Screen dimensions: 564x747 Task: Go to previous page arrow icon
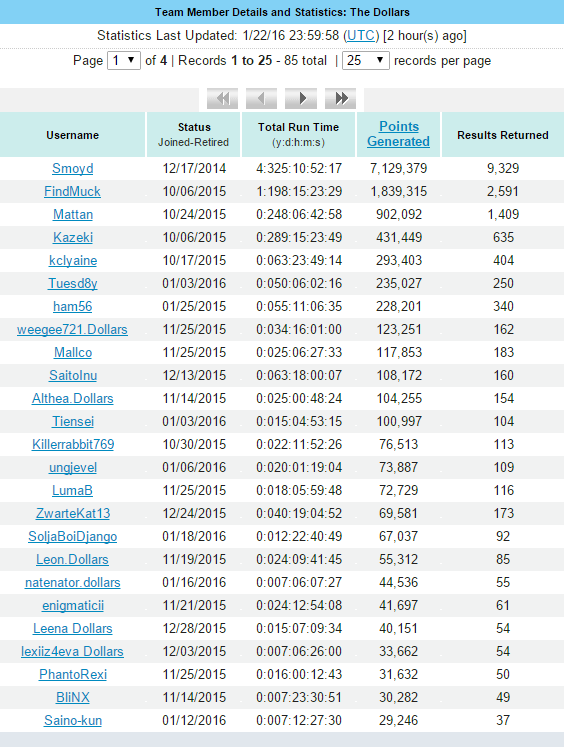pos(262,99)
